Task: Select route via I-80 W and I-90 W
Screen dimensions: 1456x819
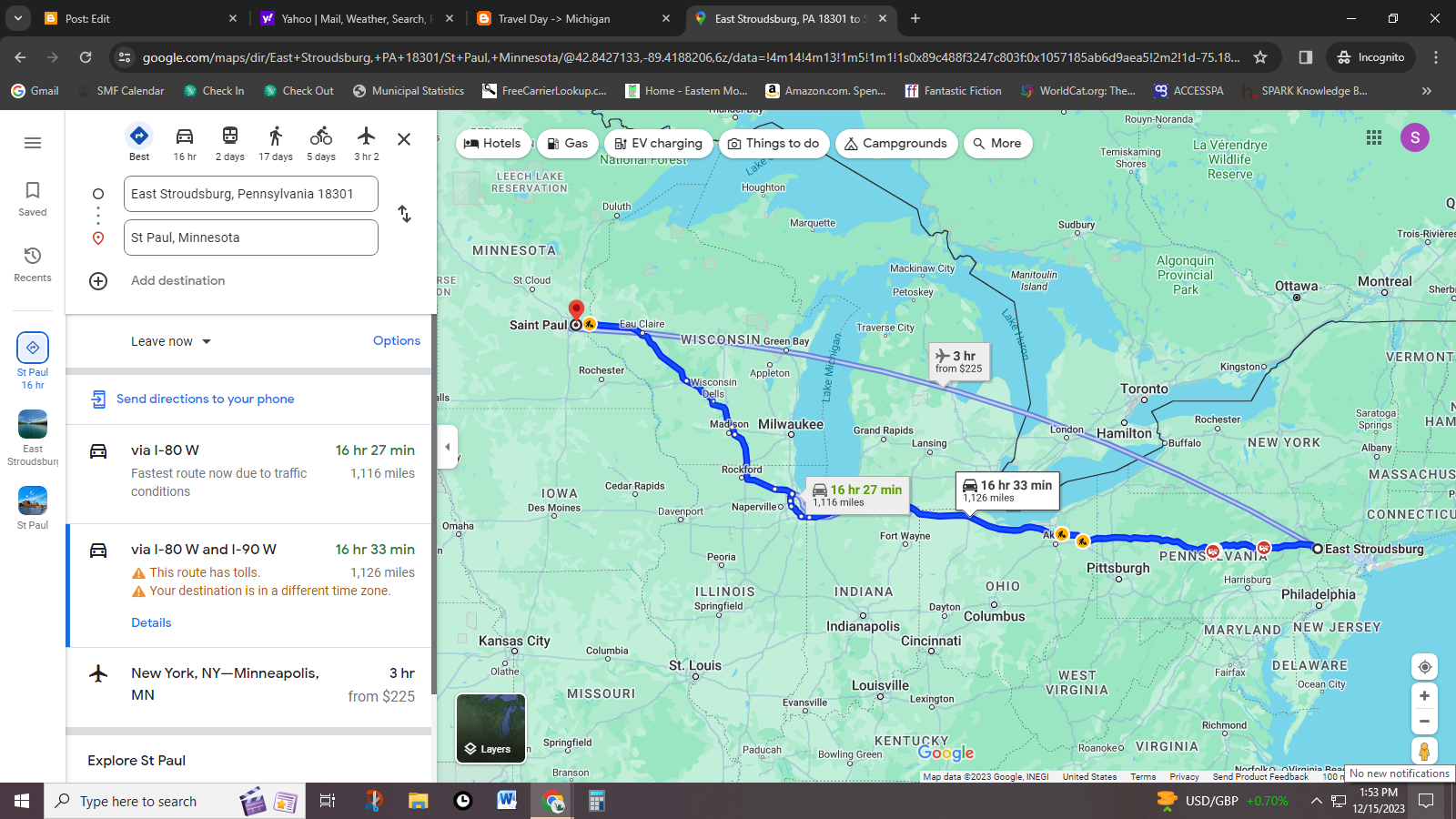Action: pos(248,585)
